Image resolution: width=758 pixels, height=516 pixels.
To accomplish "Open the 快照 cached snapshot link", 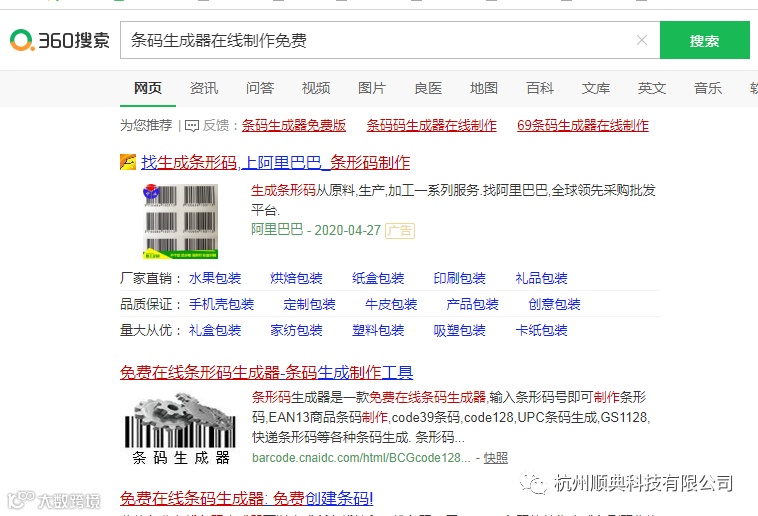I will click(x=496, y=457).
